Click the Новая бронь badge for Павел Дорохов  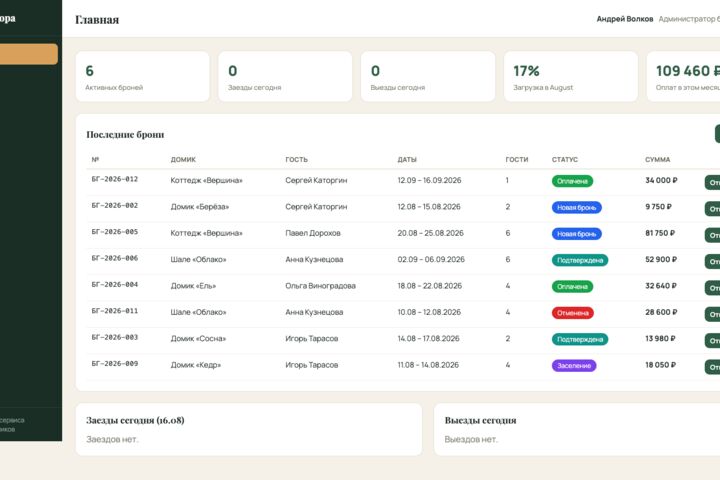576,234
